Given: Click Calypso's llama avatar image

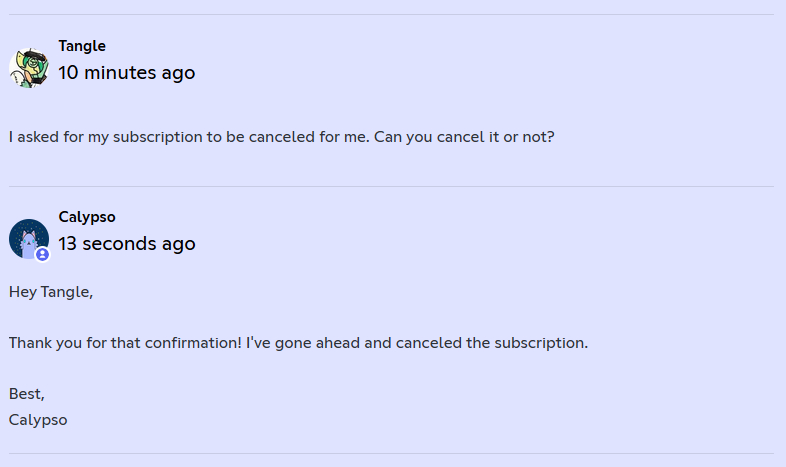Looking at the screenshot, I should pyautogui.click(x=27, y=238).
